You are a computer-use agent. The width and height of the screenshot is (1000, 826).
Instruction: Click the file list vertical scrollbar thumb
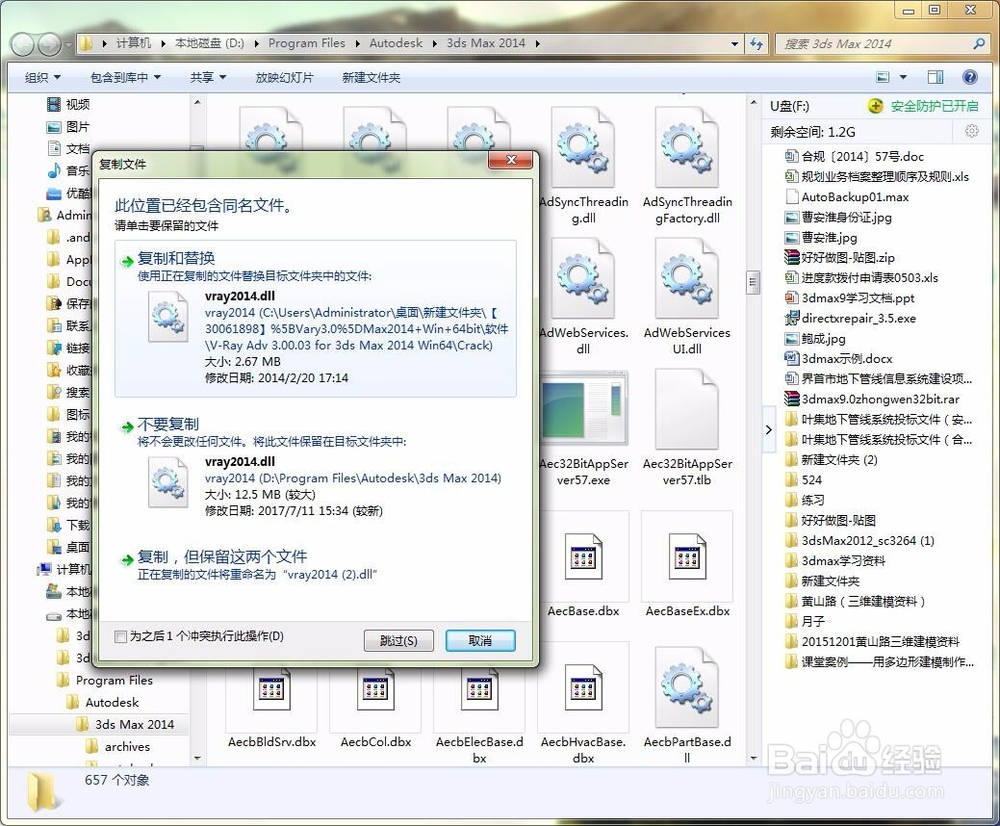pos(753,283)
